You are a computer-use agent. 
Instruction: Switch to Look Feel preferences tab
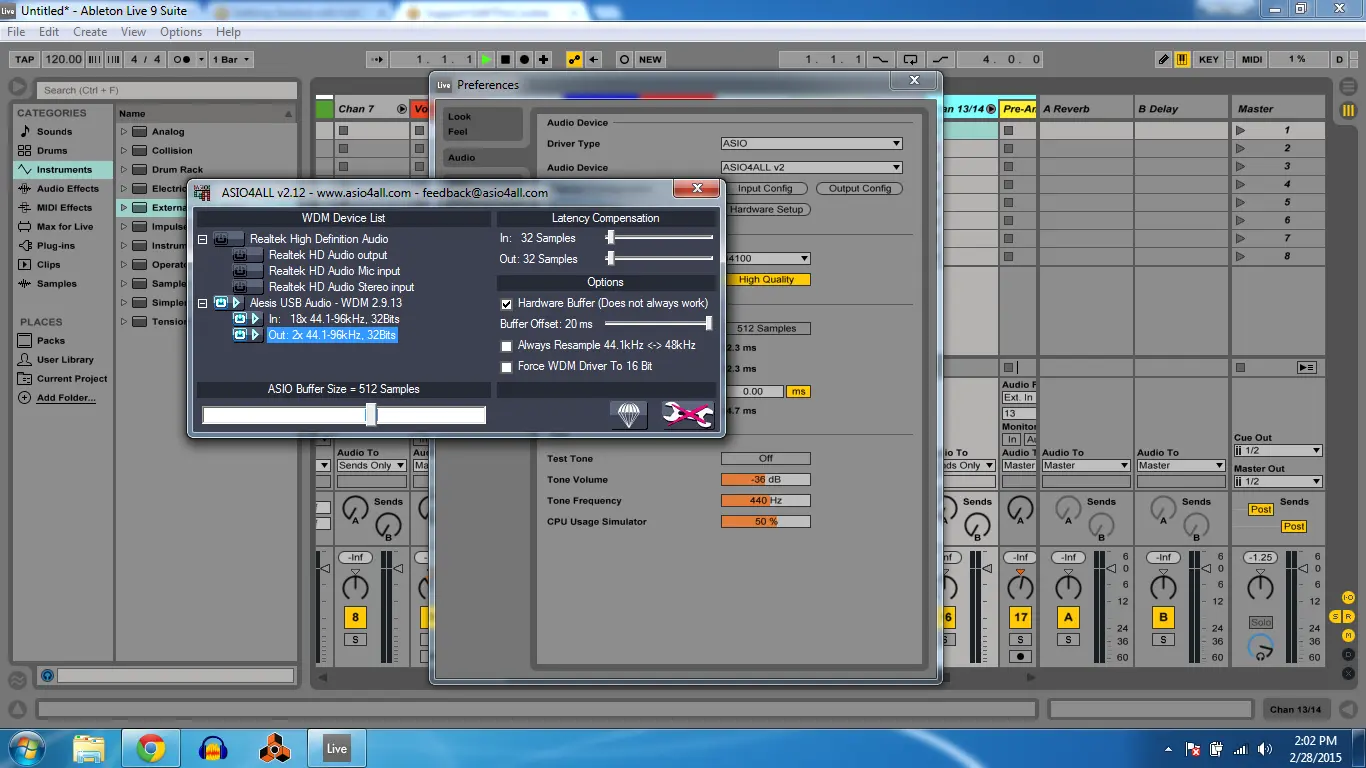coord(483,124)
